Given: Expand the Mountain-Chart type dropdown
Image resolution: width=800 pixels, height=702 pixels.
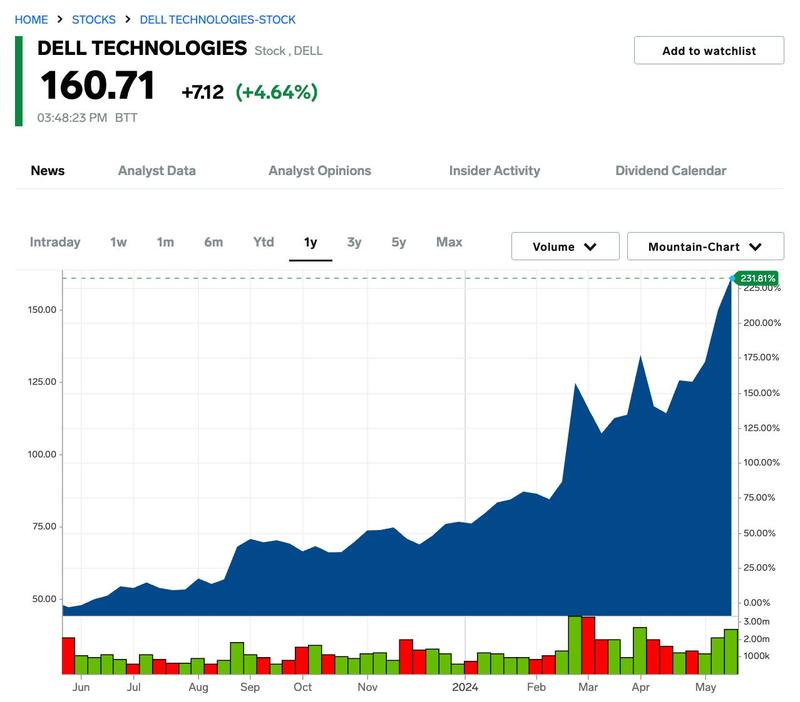Looking at the screenshot, I should pyautogui.click(x=705, y=246).
